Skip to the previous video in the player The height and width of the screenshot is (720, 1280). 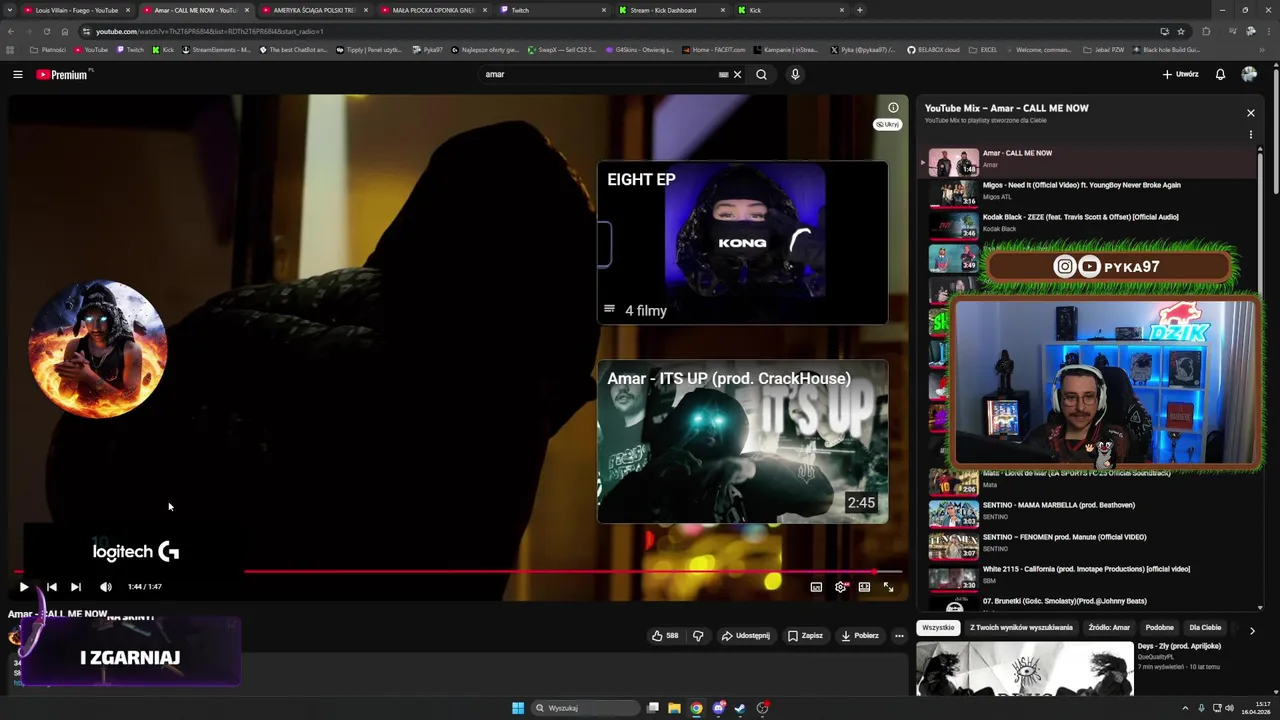click(51, 587)
